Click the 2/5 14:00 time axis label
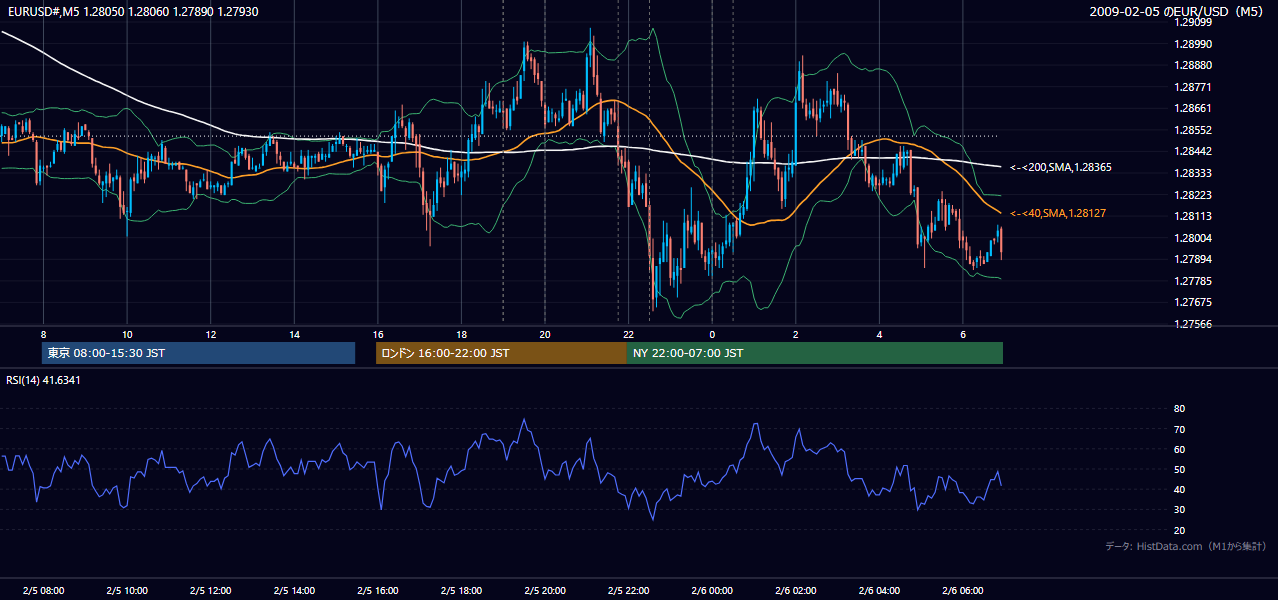 tap(294, 591)
